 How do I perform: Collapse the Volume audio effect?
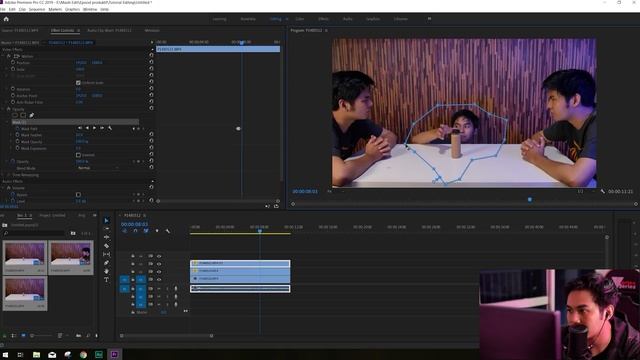[x=3, y=188]
